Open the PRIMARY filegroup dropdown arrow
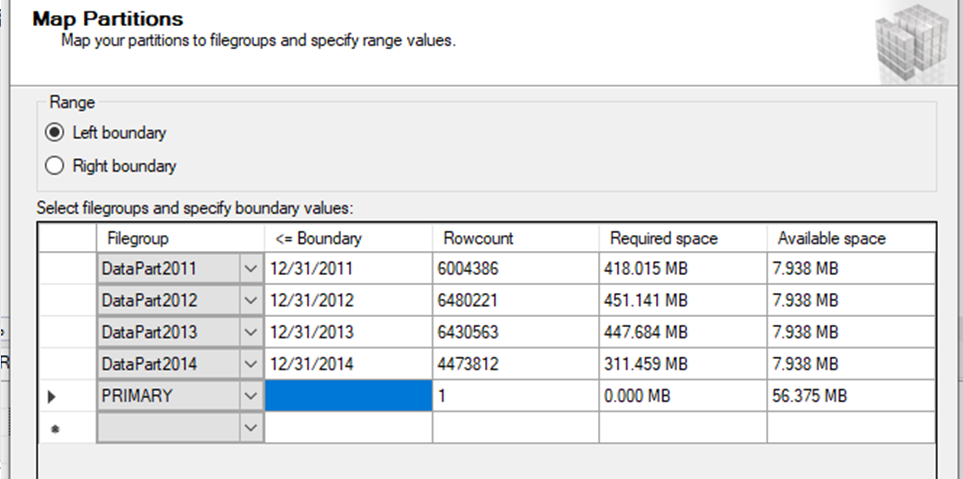 coord(250,396)
